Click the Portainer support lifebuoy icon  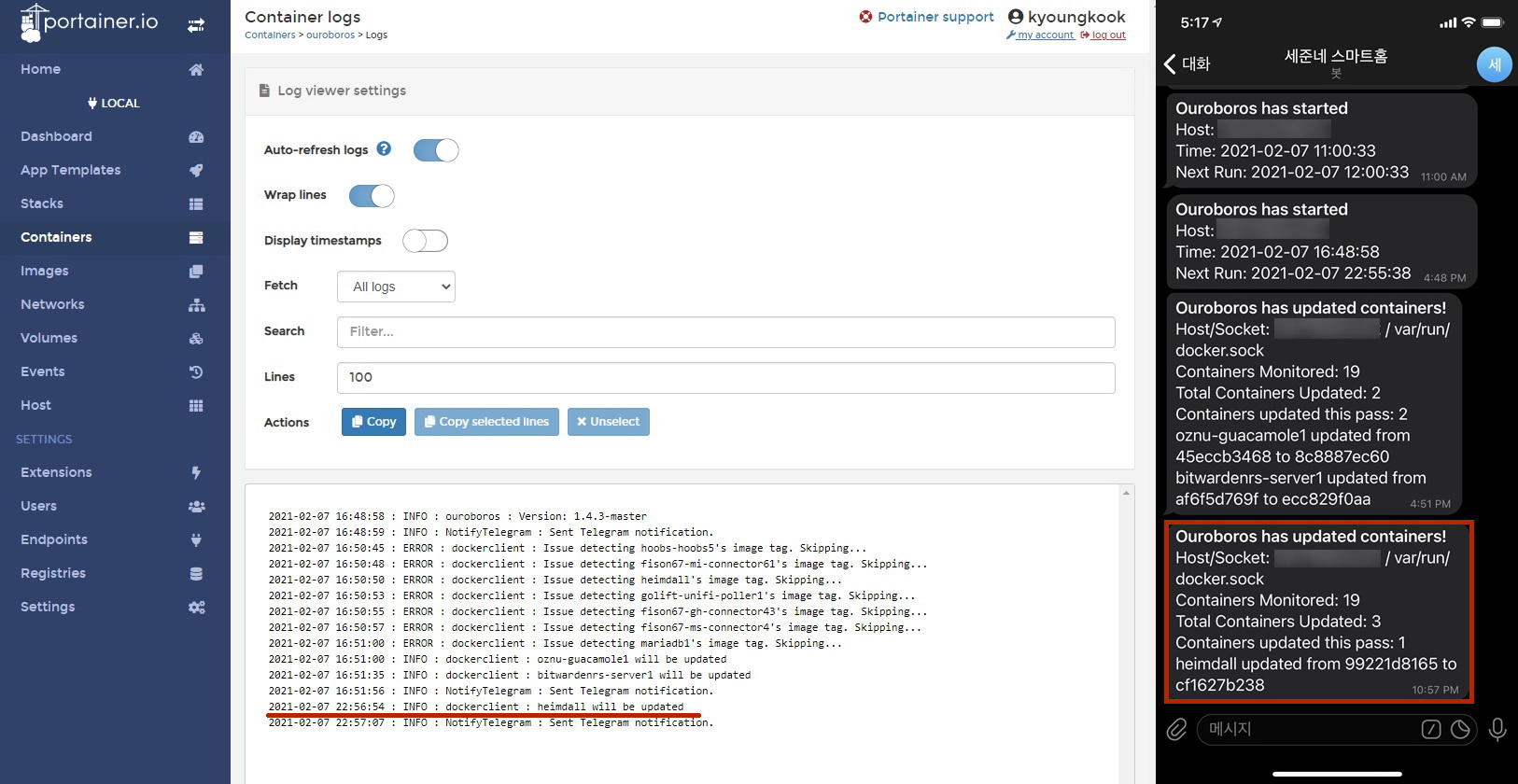pos(865,17)
